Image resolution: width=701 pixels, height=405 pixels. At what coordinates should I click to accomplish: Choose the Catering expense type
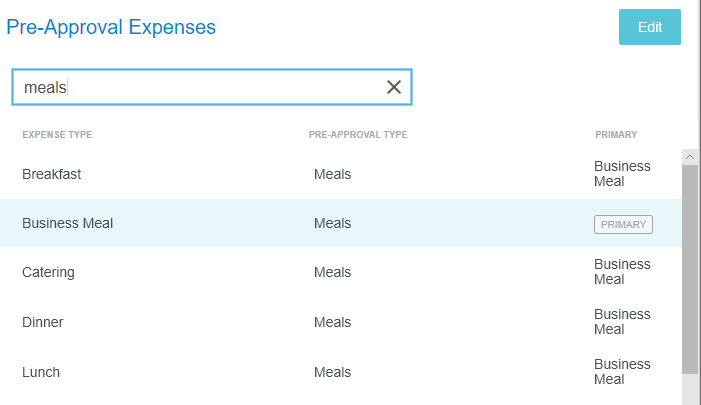point(48,272)
